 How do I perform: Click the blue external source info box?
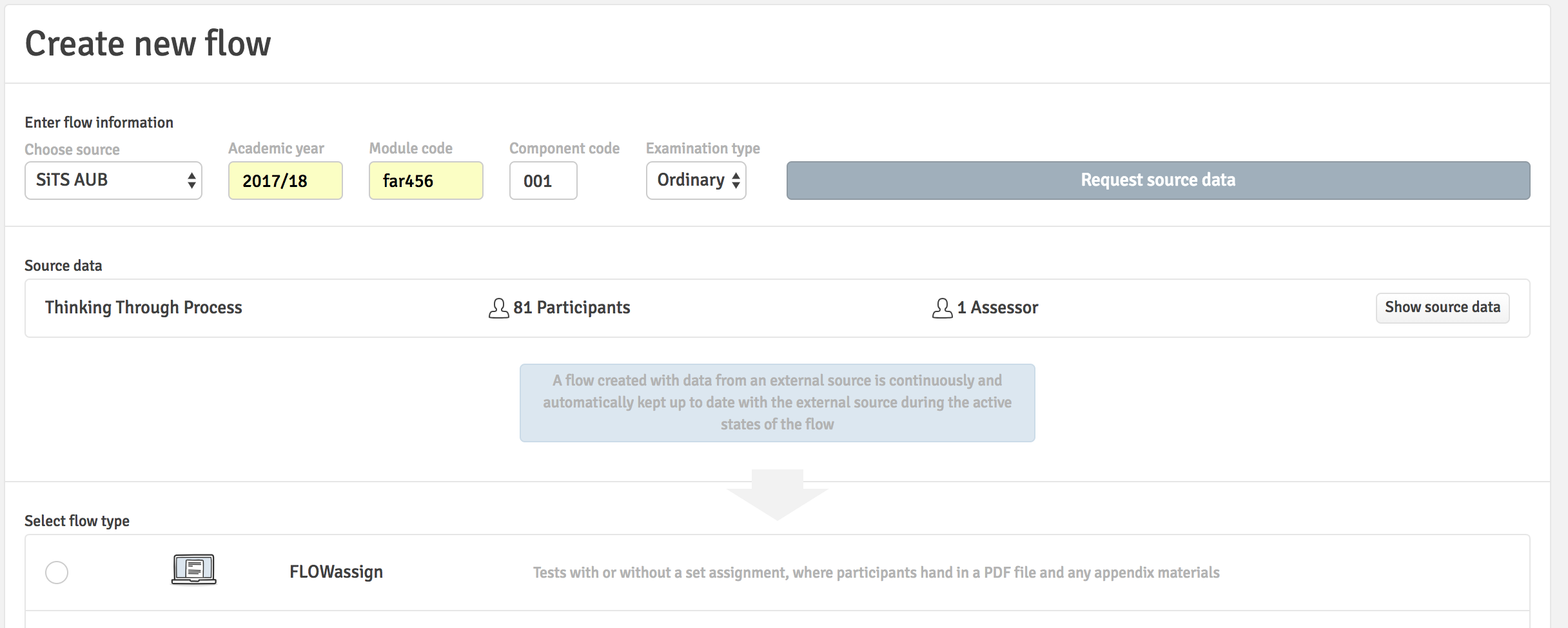(778, 403)
